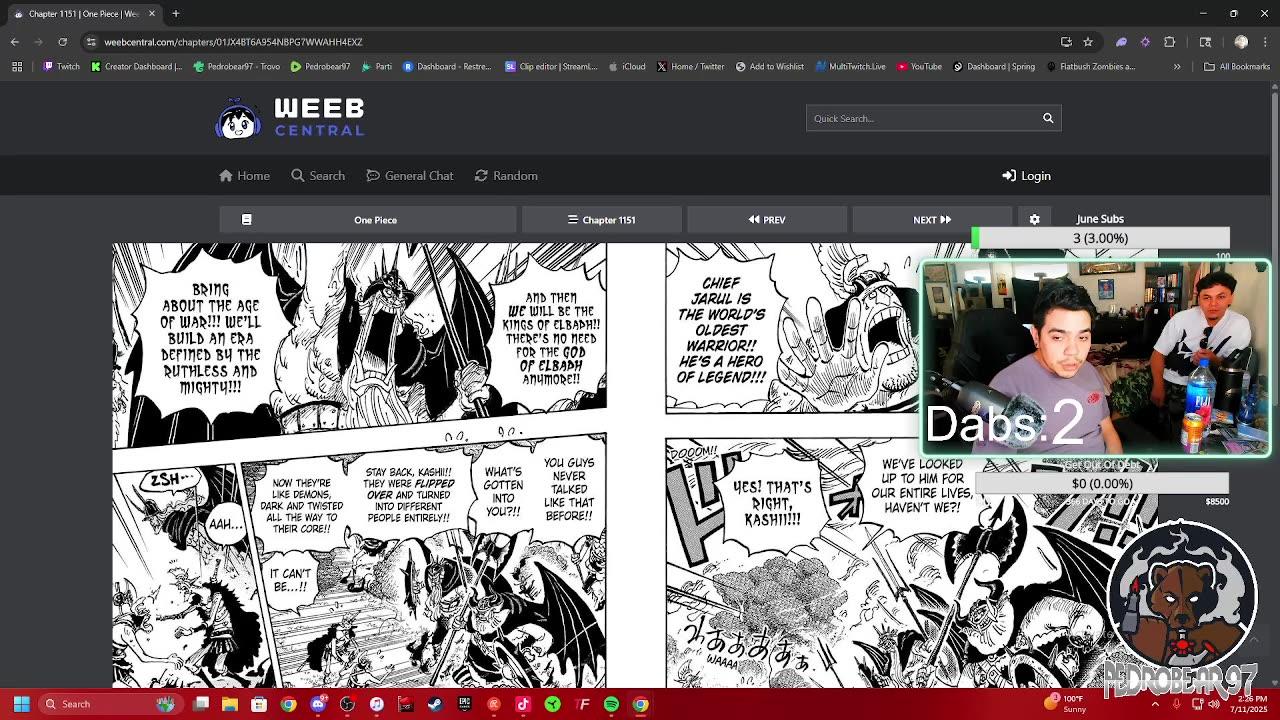Open TikTok from taskbar
The width and height of the screenshot is (1280, 720).
pyautogui.click(x=523, y=704)
